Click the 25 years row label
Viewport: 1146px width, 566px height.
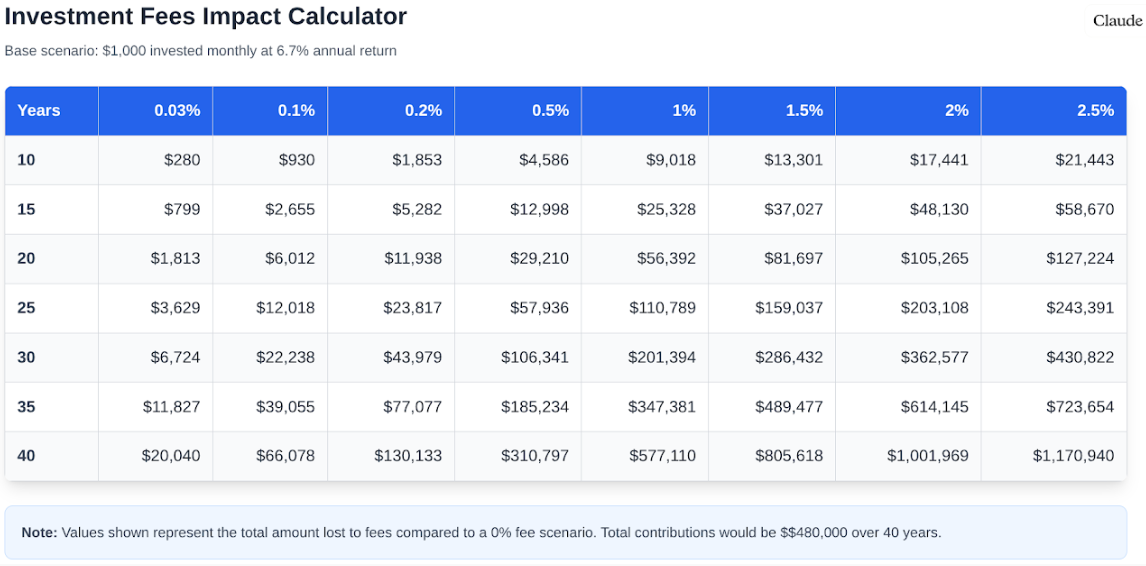point(27,308)
